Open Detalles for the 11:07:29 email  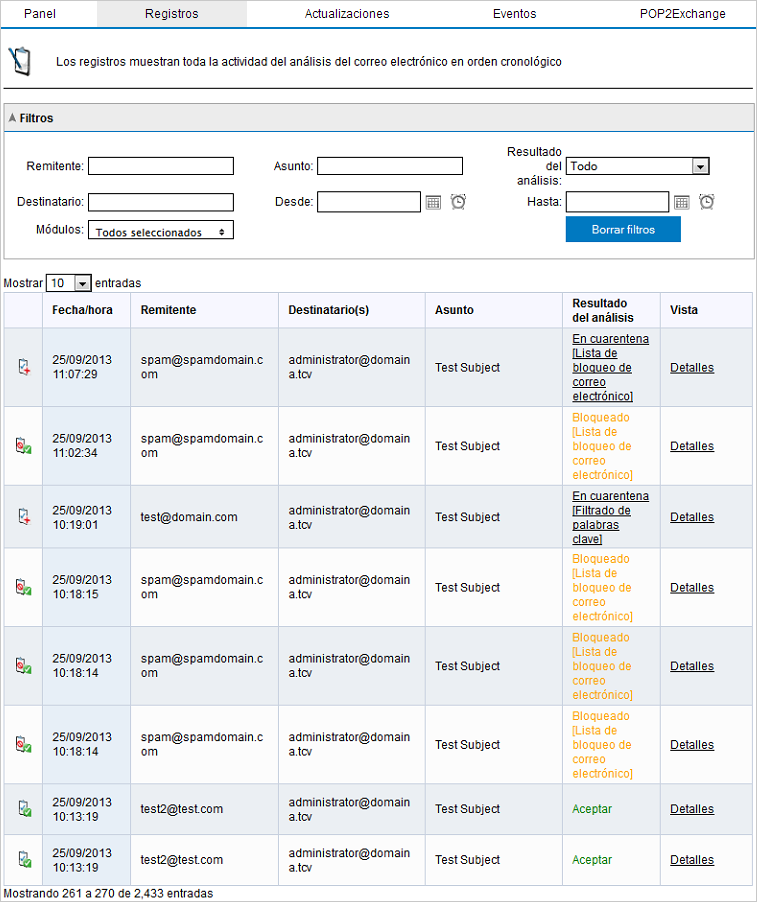[692, 368]
